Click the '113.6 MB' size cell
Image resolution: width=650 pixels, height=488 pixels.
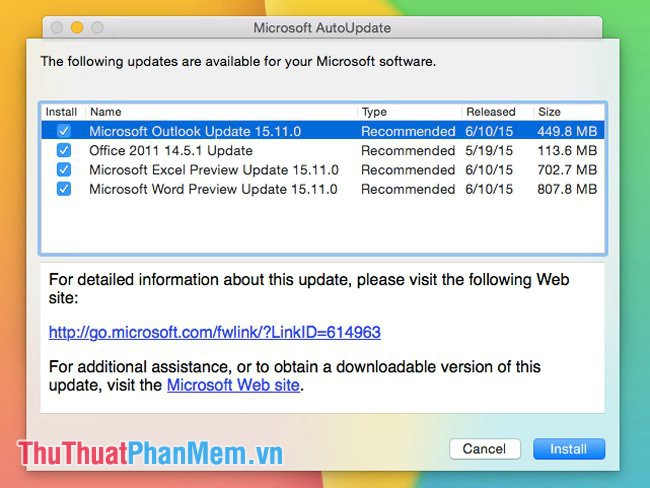(567, 151)
